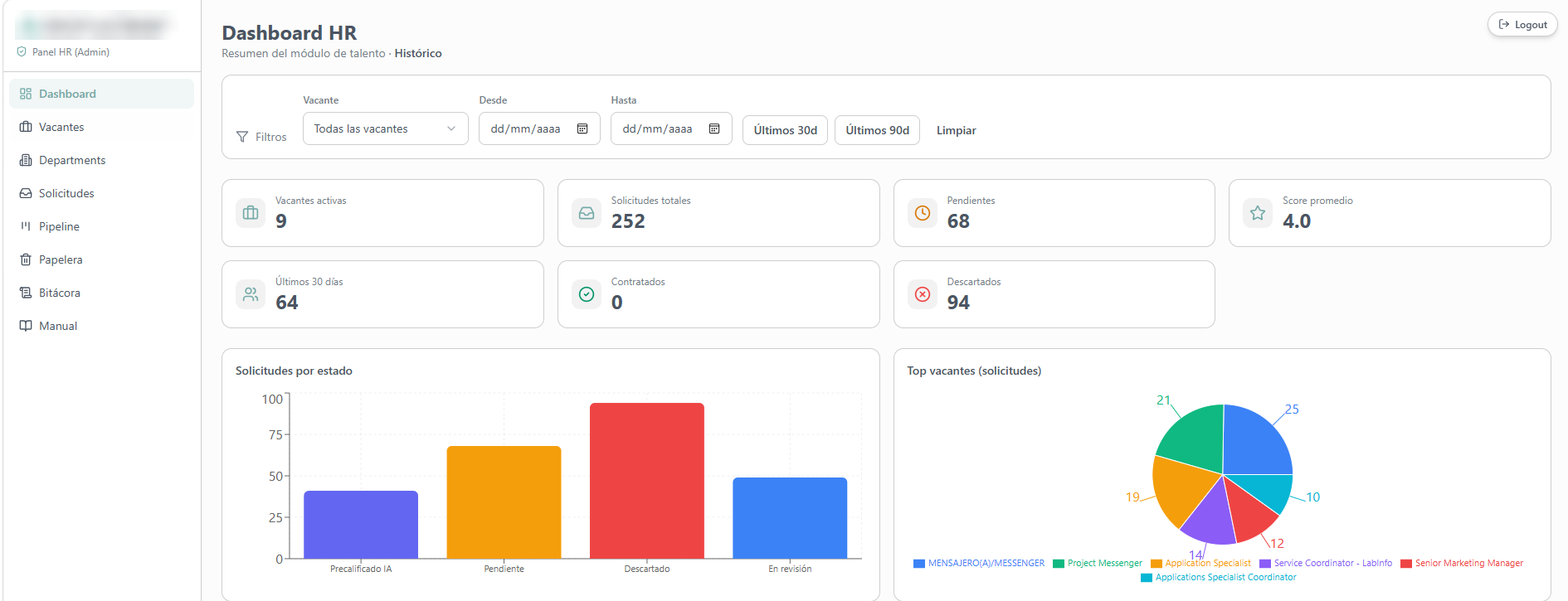Open the Dashboard menu item
Viewport: 1568px width, 601px height.
pos(102,94)
